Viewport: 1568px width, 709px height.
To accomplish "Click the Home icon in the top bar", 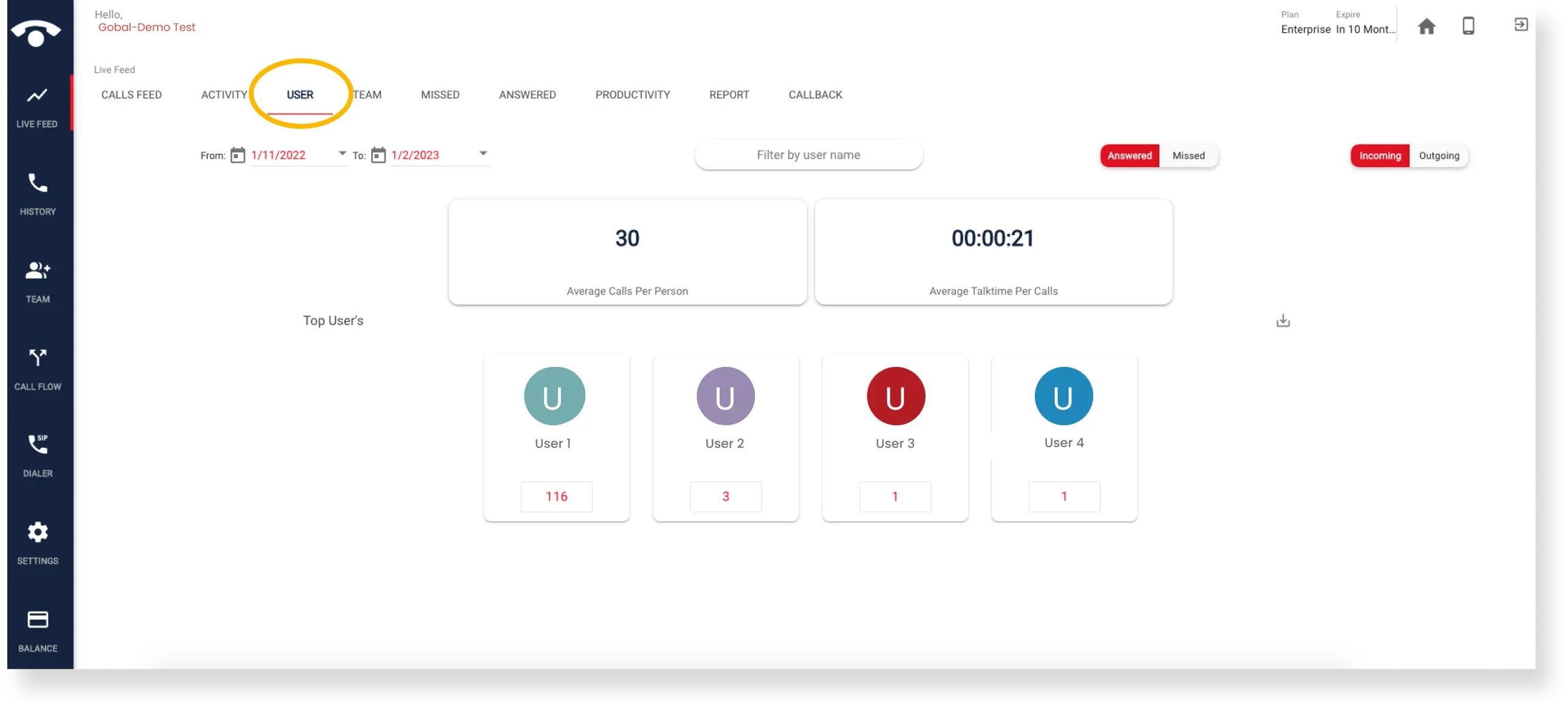I will pyautogui.click(x=1427, y=26).
